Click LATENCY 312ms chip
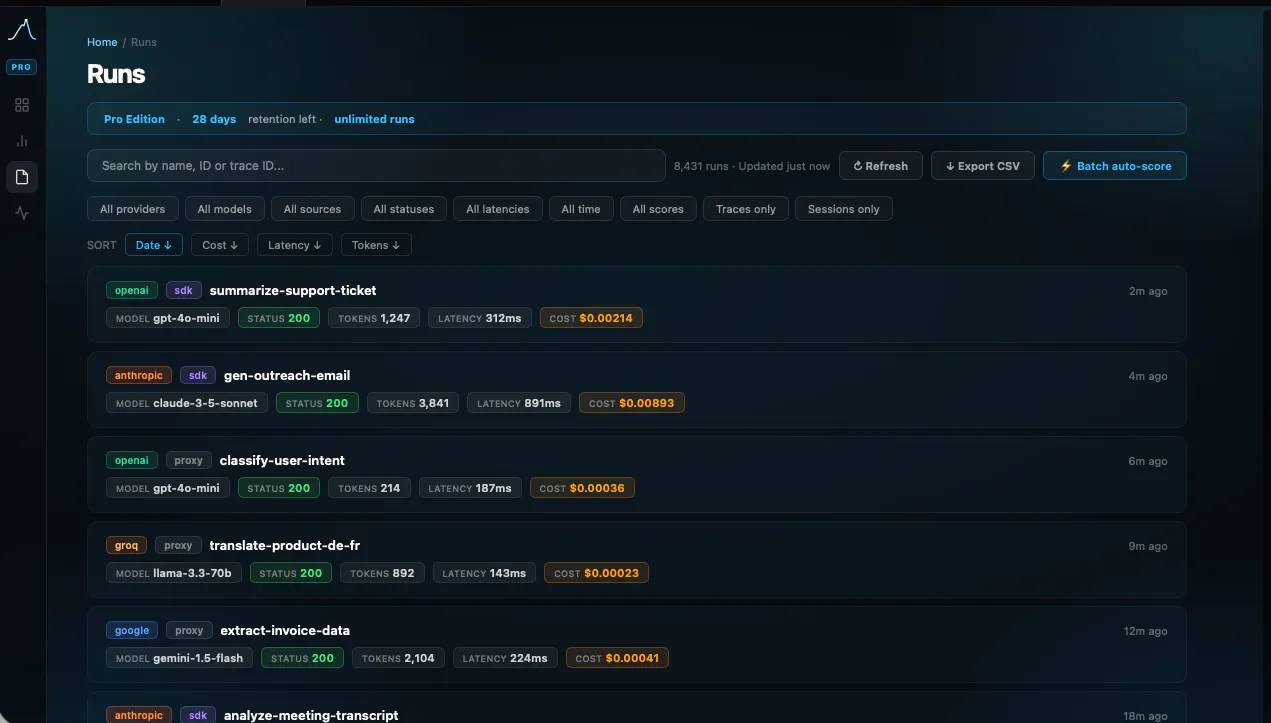 480,318
